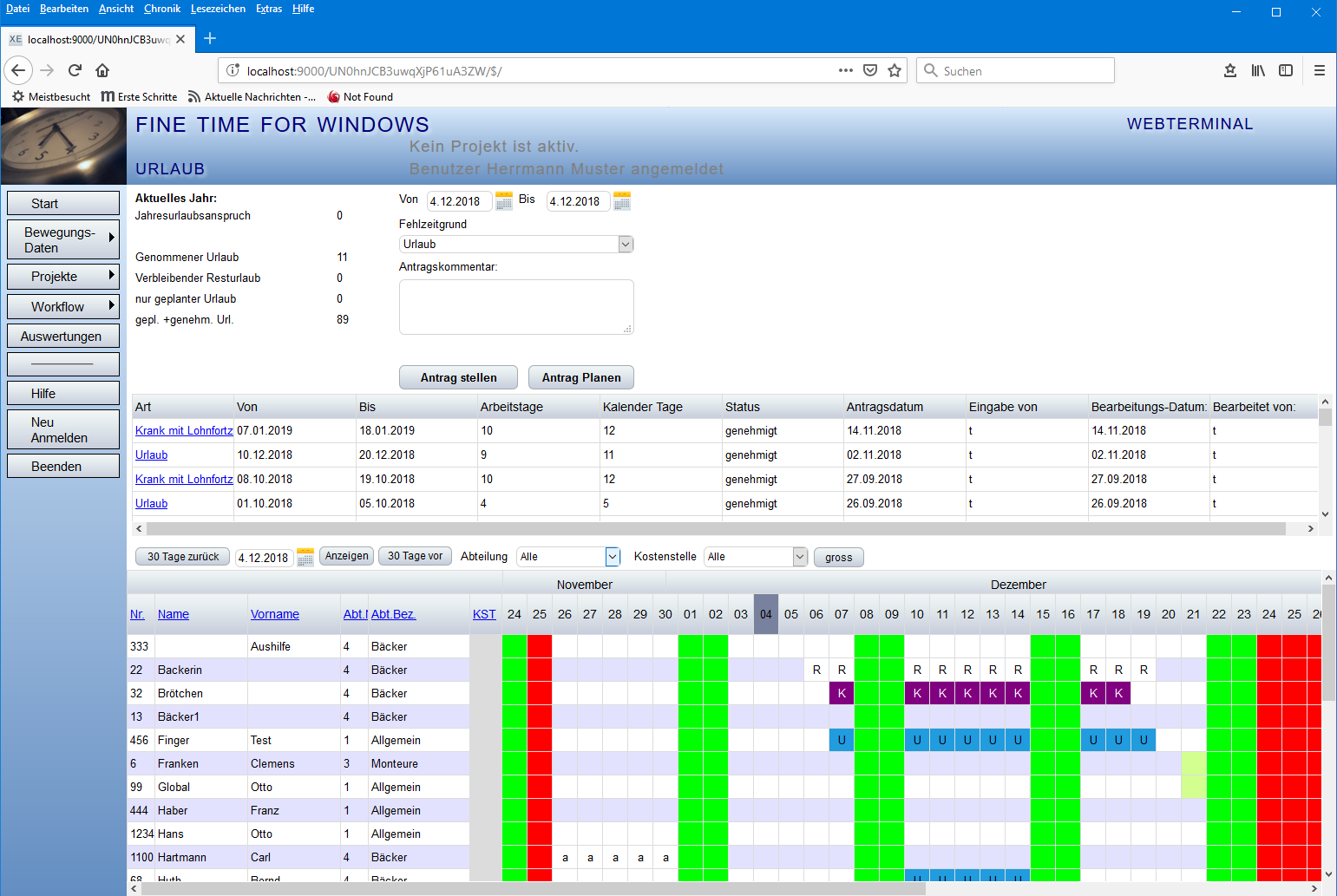
Task: Open the calendar picker next to Bis date
Action: click(622, 201)
